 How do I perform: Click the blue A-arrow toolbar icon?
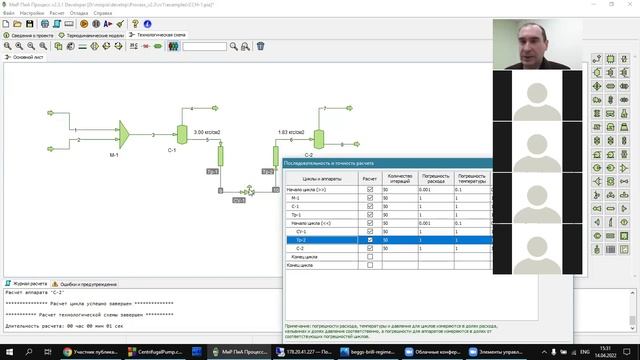tap(108, 24)
